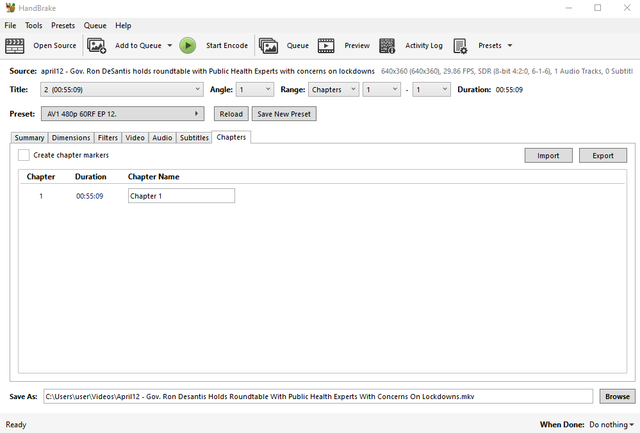Screen dimensions: 640x433
Task: Click the Chapter column header
Action: point(41,177)
